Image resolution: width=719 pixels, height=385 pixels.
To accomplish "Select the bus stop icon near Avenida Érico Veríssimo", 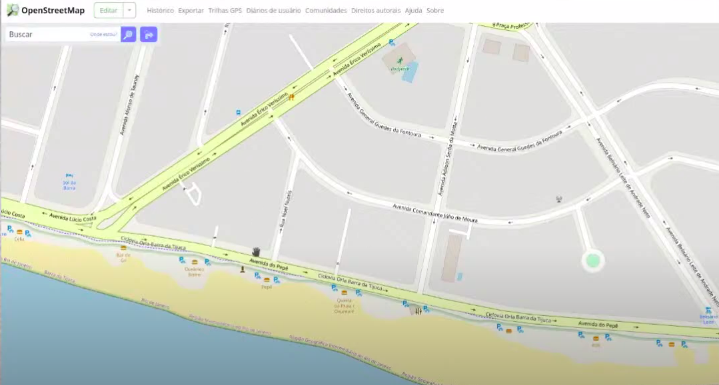I will click(238, 112).
